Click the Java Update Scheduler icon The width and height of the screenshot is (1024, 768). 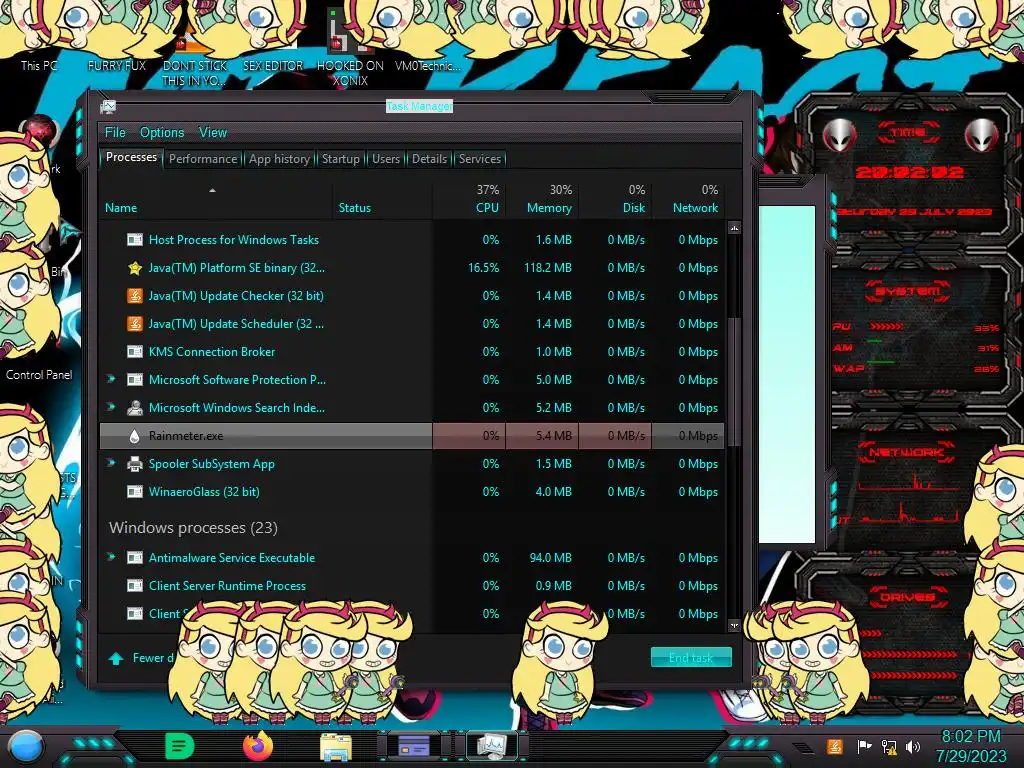(x=135, y=324)
